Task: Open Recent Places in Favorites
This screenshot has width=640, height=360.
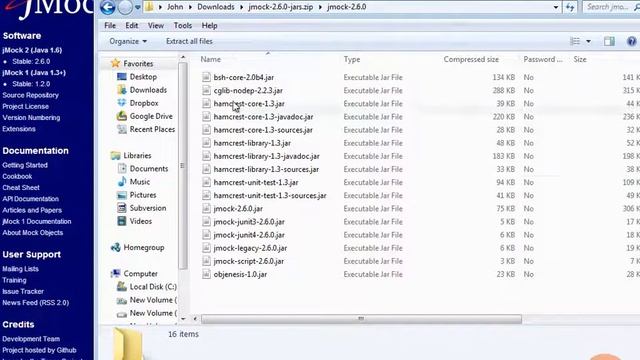Action: (x=152, y=129)
